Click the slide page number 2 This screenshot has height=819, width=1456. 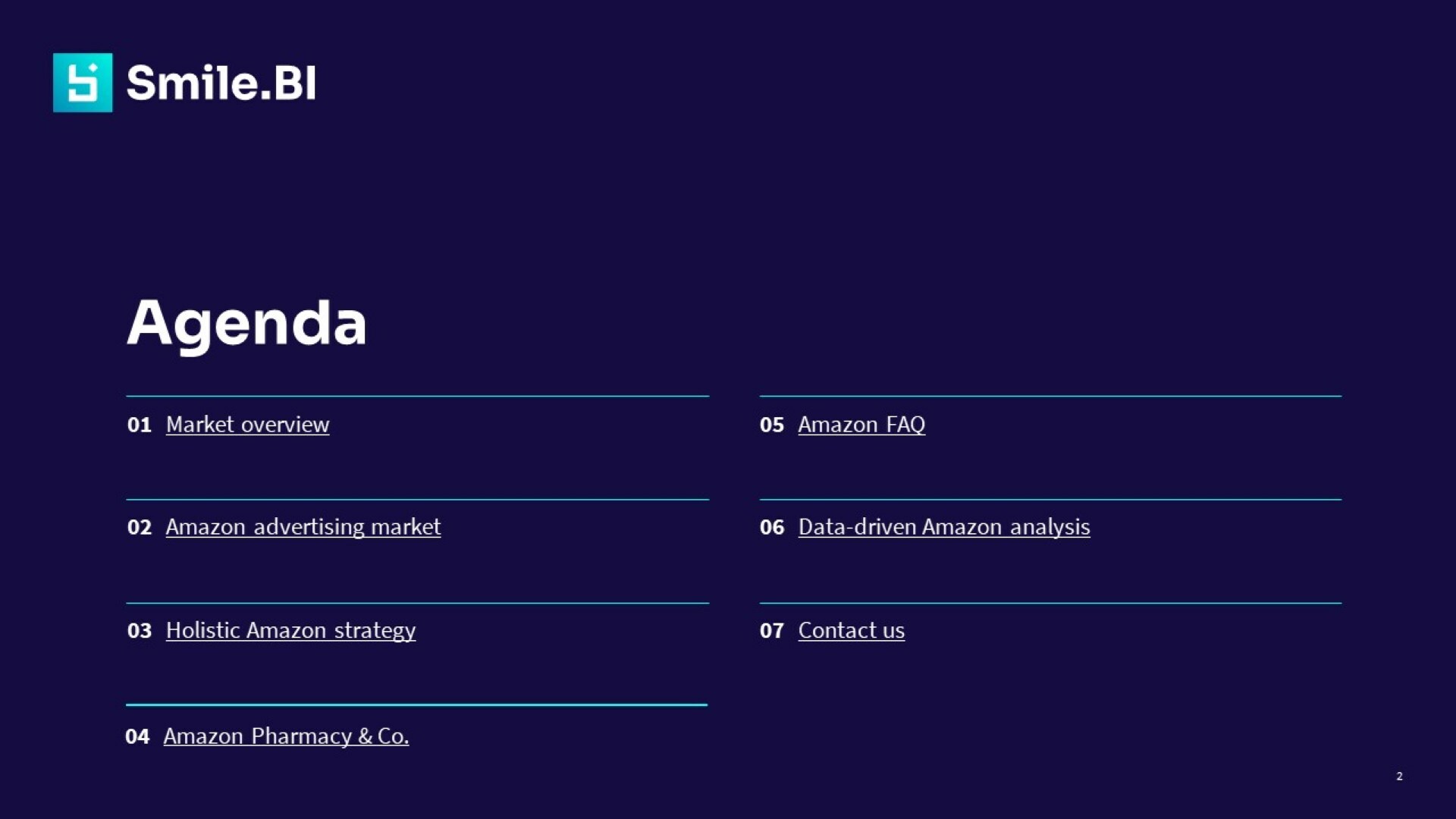tap(1399, 777)
